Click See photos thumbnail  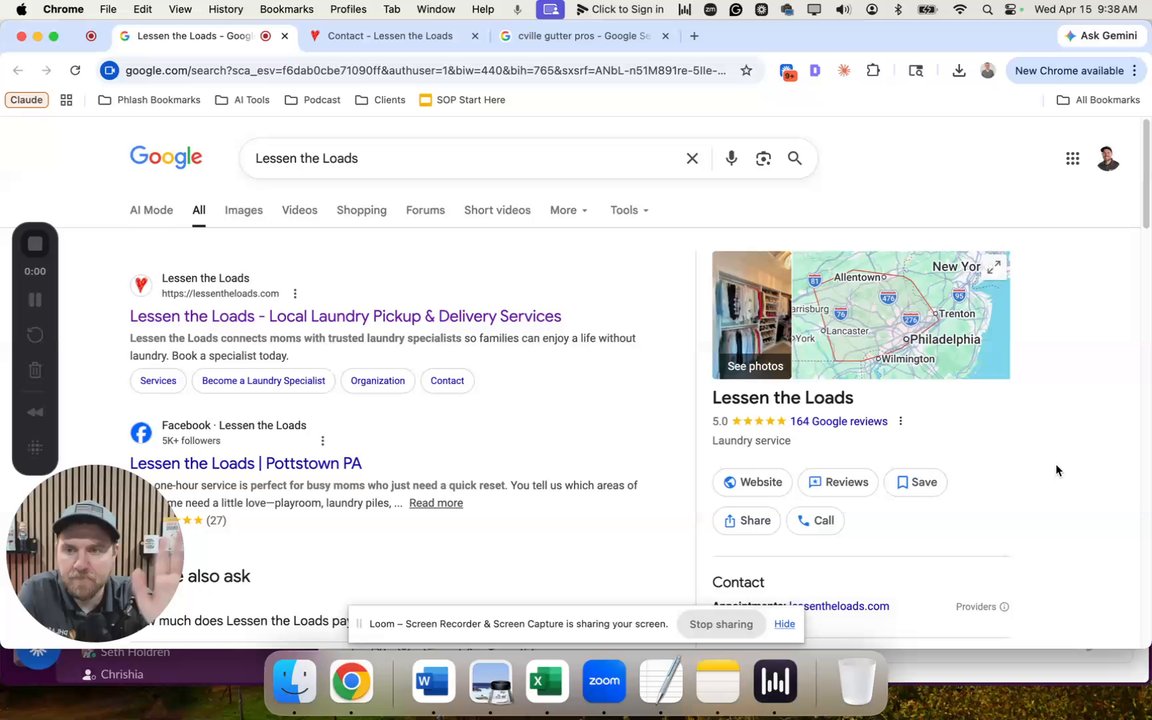pyautogui.click(x=752, y=315)
